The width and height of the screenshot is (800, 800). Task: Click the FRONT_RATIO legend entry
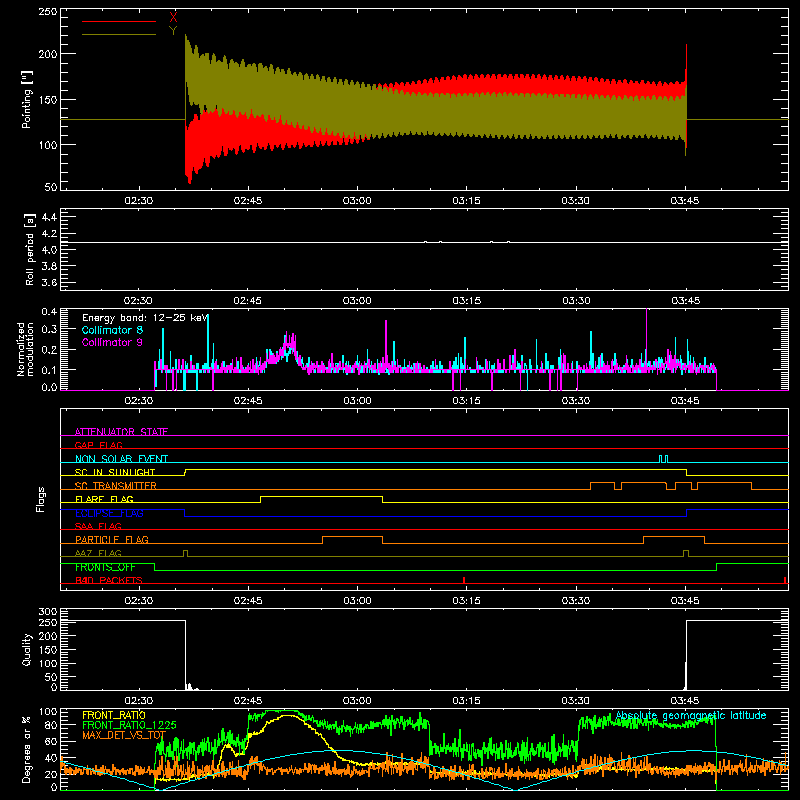point(114,715)
